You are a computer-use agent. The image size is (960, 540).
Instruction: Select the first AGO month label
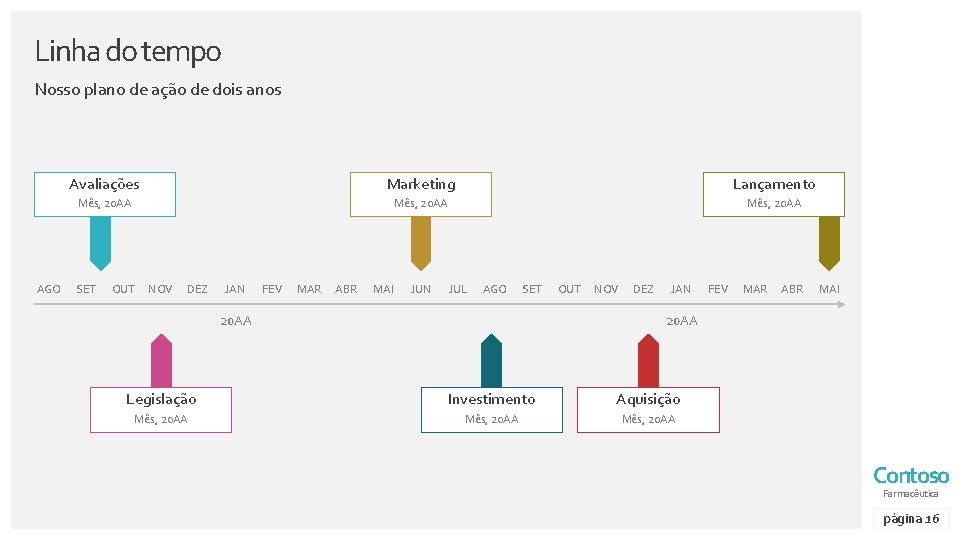[48, 289]
